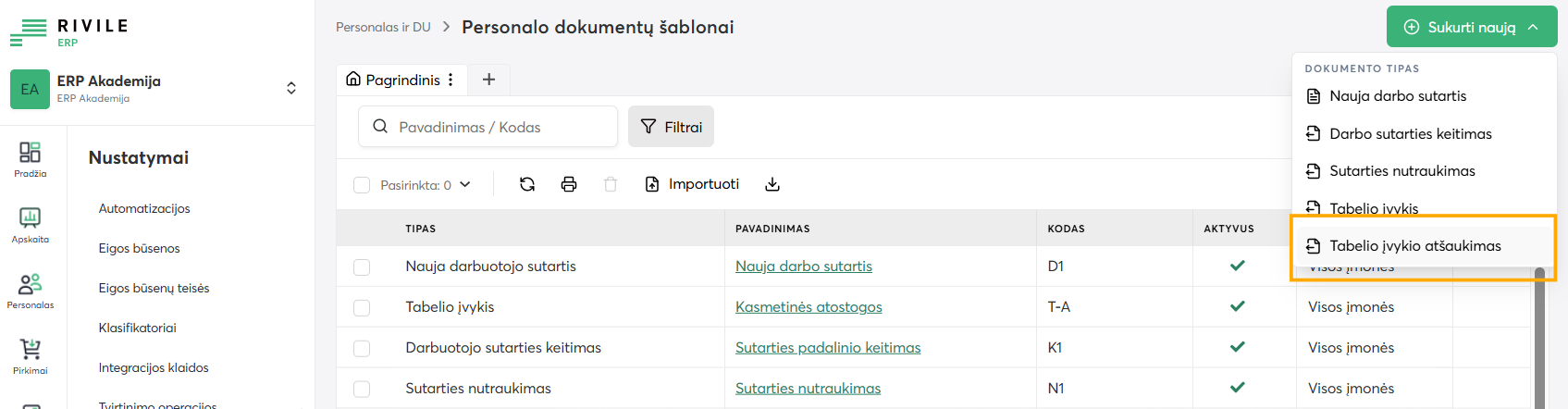Click the T-A code cell

point(1059,307)
